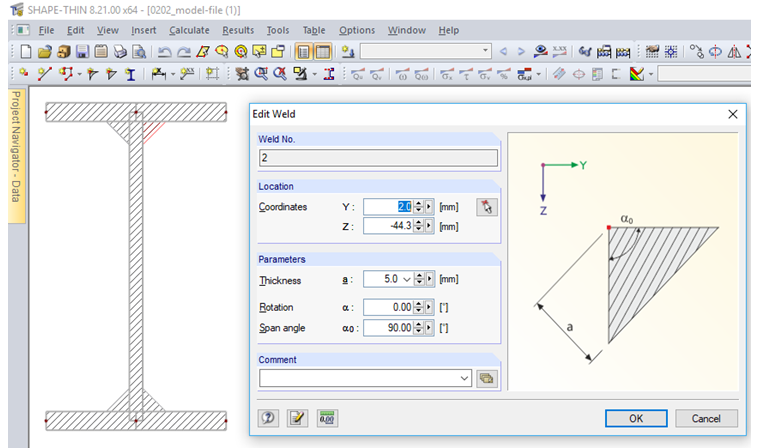This screenshot has height=448, width=760.
Task: Step the Thickness spinner
Action: click(x=419, y=279)
